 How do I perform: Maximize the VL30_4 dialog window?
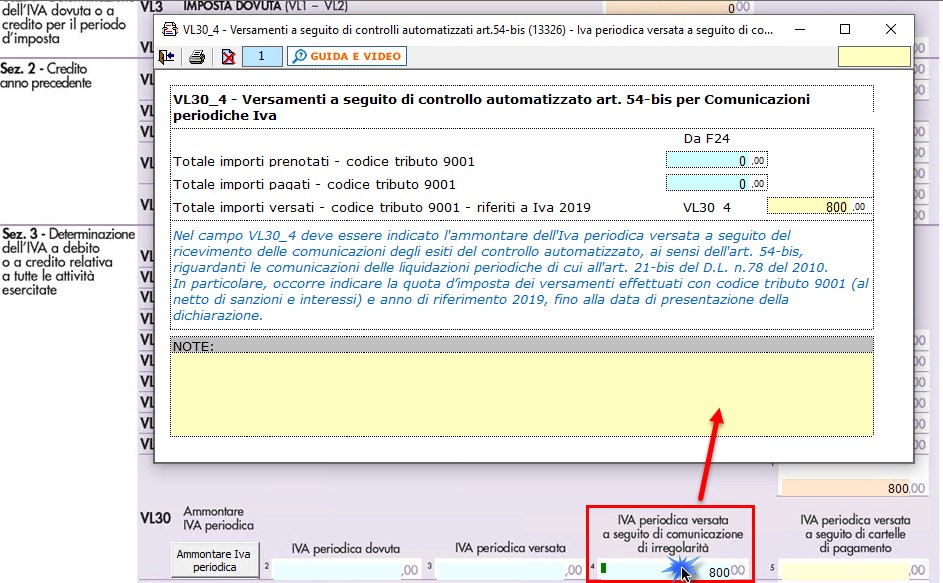[845, 30]
